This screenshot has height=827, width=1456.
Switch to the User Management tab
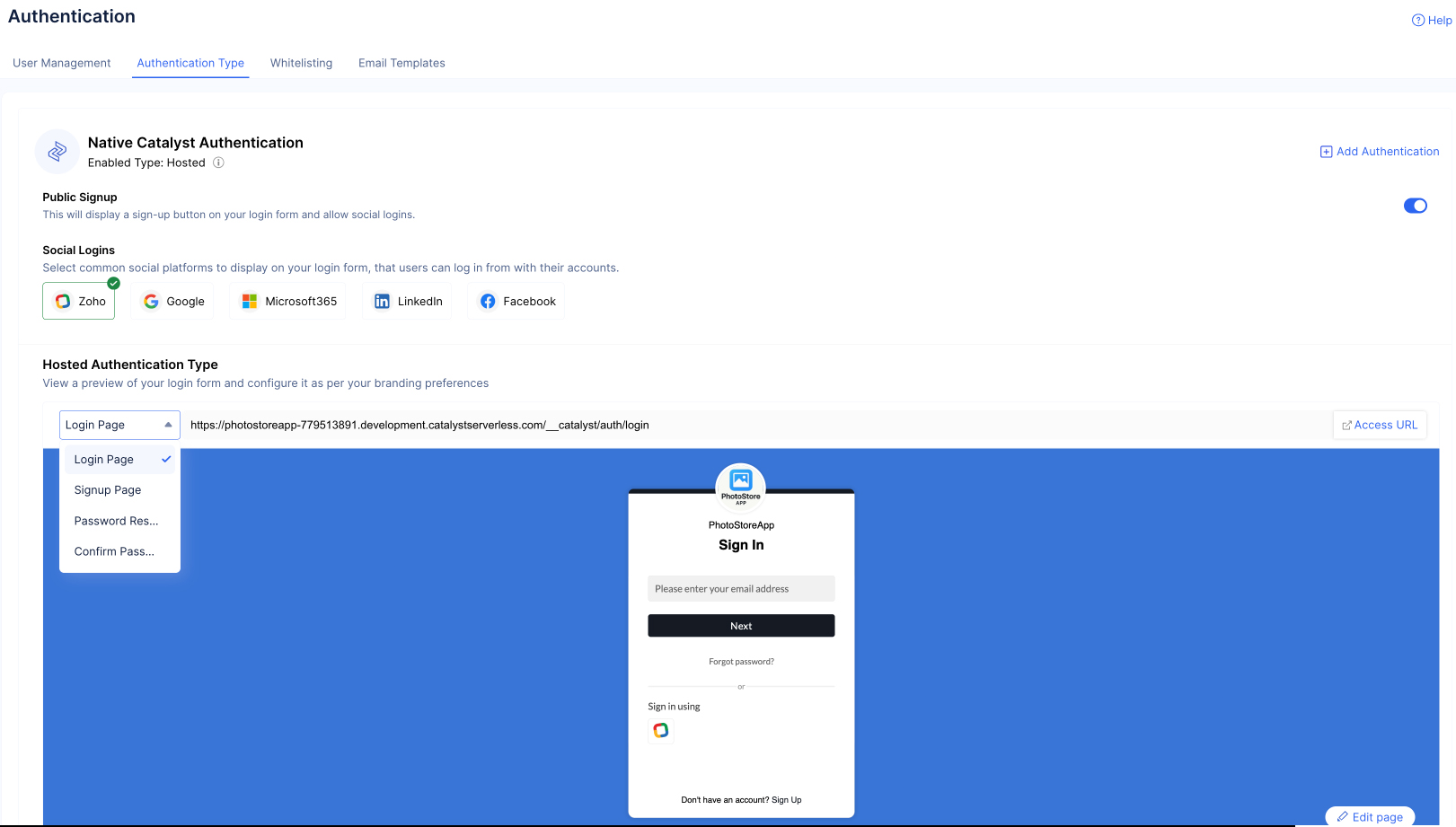(x=62, y=63)
